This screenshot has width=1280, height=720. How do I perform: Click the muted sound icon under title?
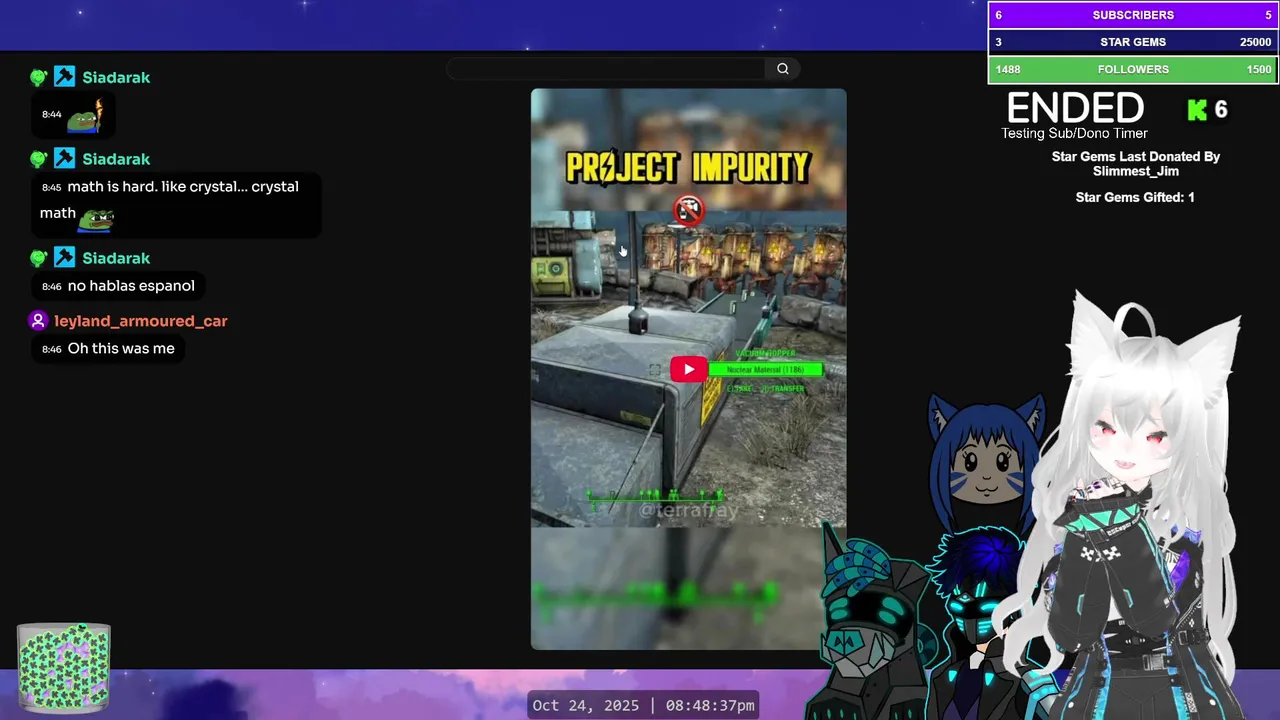coord(688,210)
